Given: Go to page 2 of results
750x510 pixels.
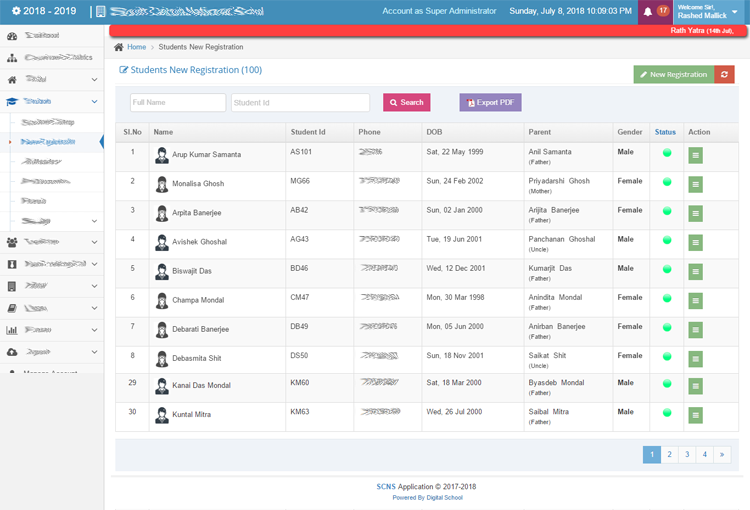Looking at the screenshot, I should coord(669,454).
